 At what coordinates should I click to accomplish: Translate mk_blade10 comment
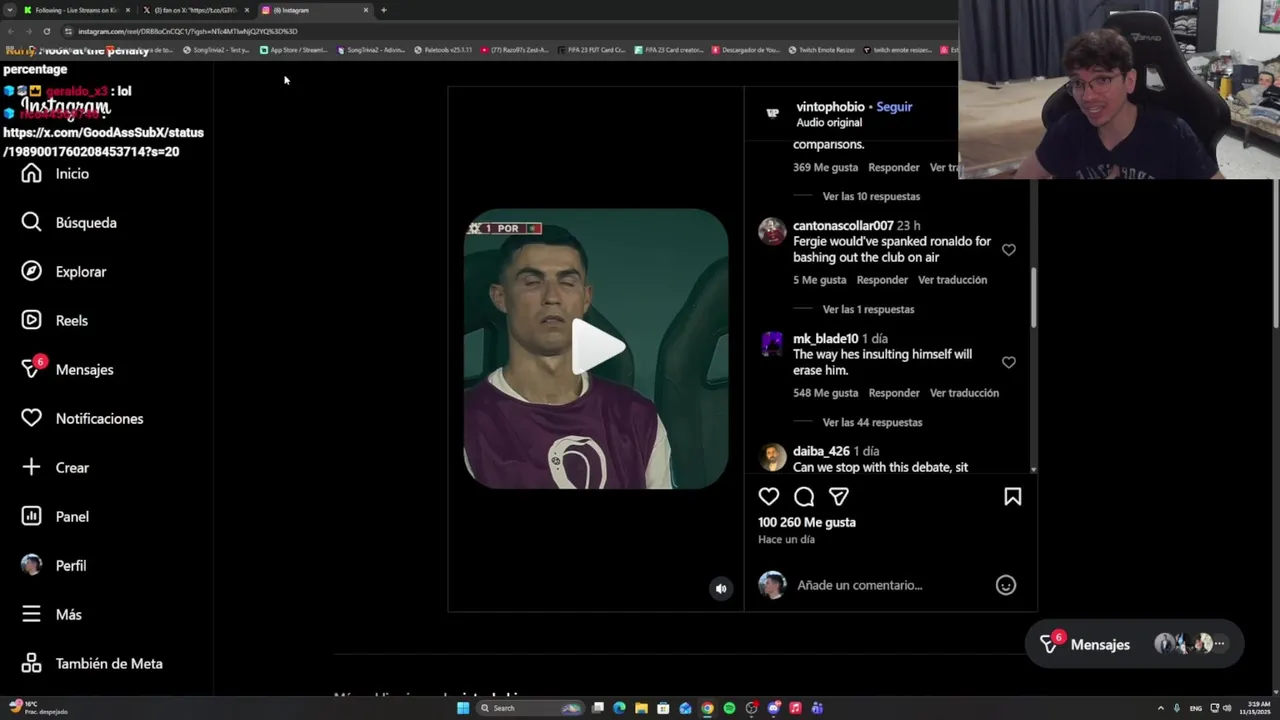964,393
